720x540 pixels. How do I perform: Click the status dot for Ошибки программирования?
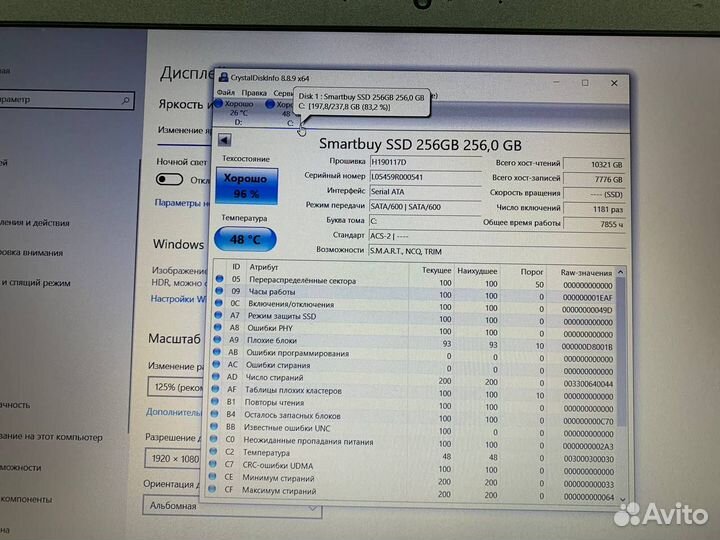tap(217, 352)
